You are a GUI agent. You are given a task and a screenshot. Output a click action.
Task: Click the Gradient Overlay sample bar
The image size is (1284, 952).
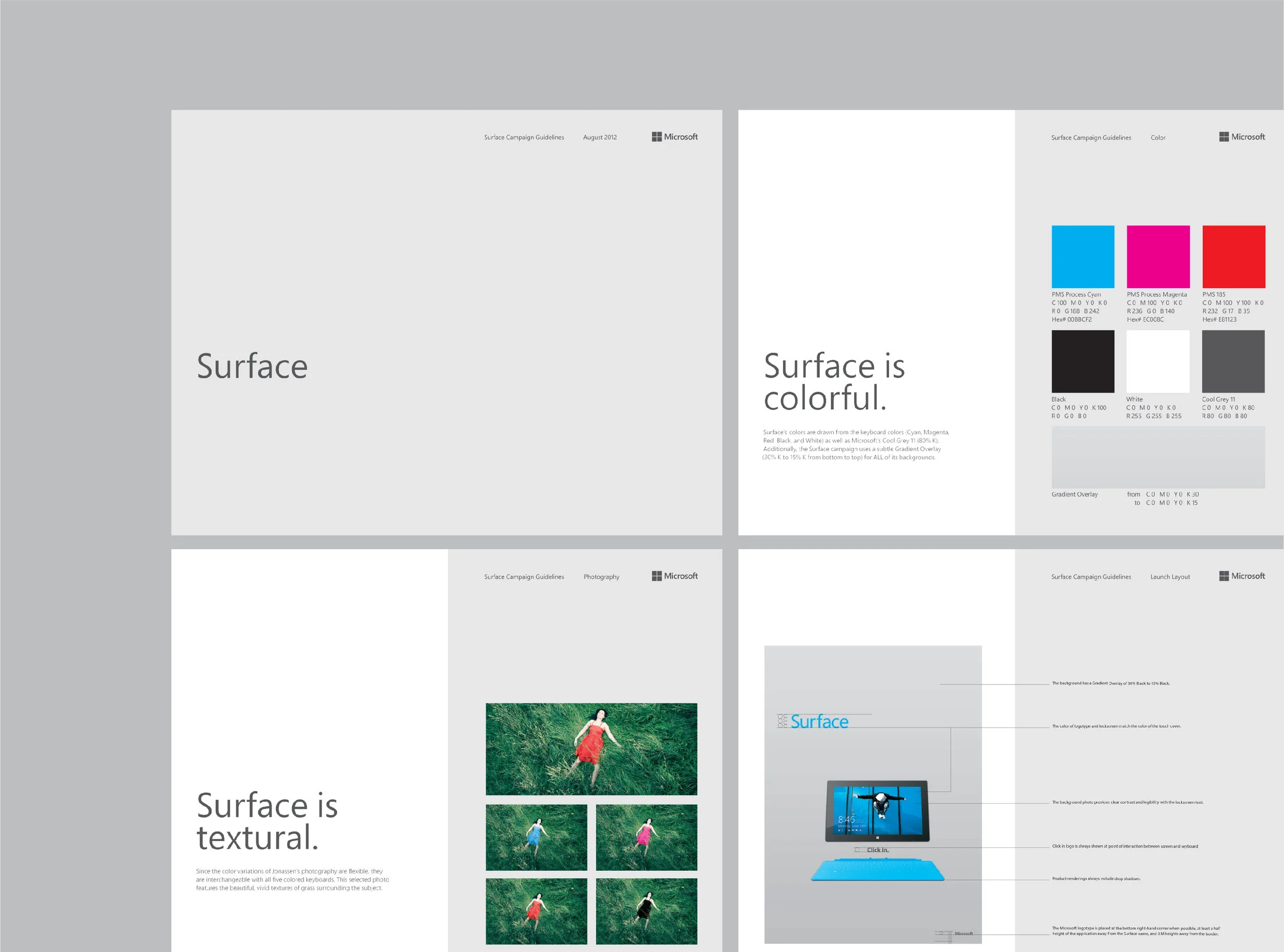click(x=1158, y=457)
